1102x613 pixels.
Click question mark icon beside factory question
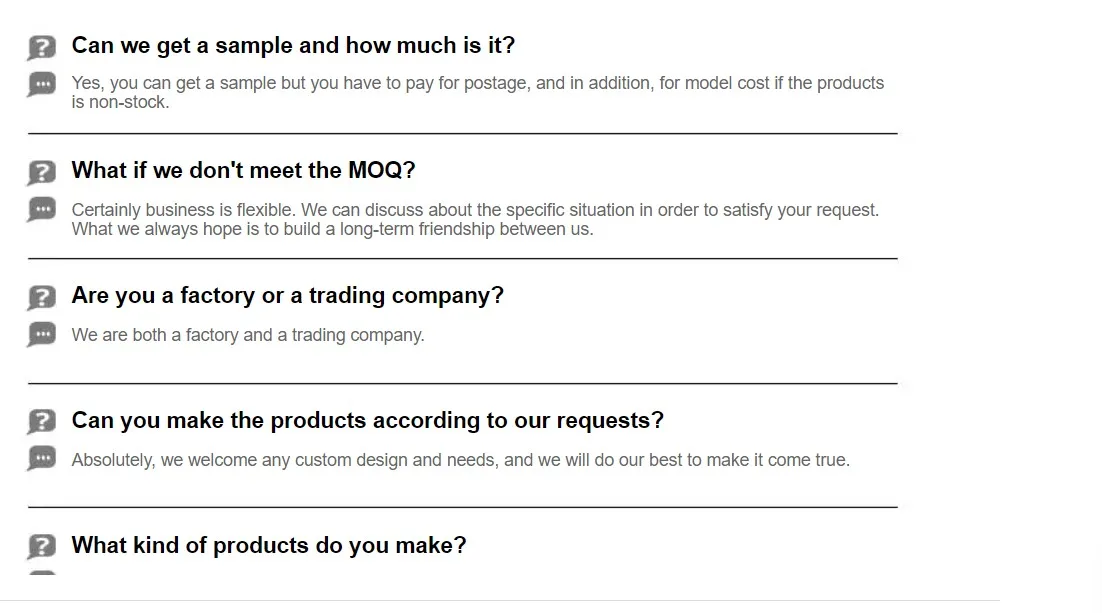point(41,297)
